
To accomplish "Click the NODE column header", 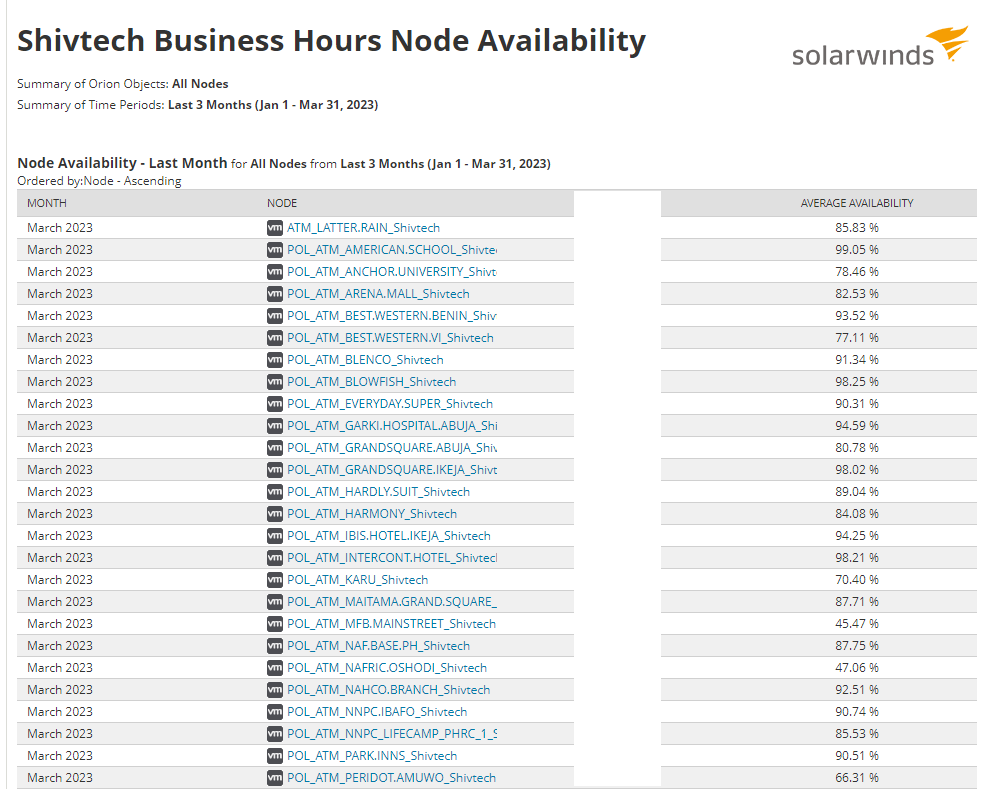I will [282, 203].
